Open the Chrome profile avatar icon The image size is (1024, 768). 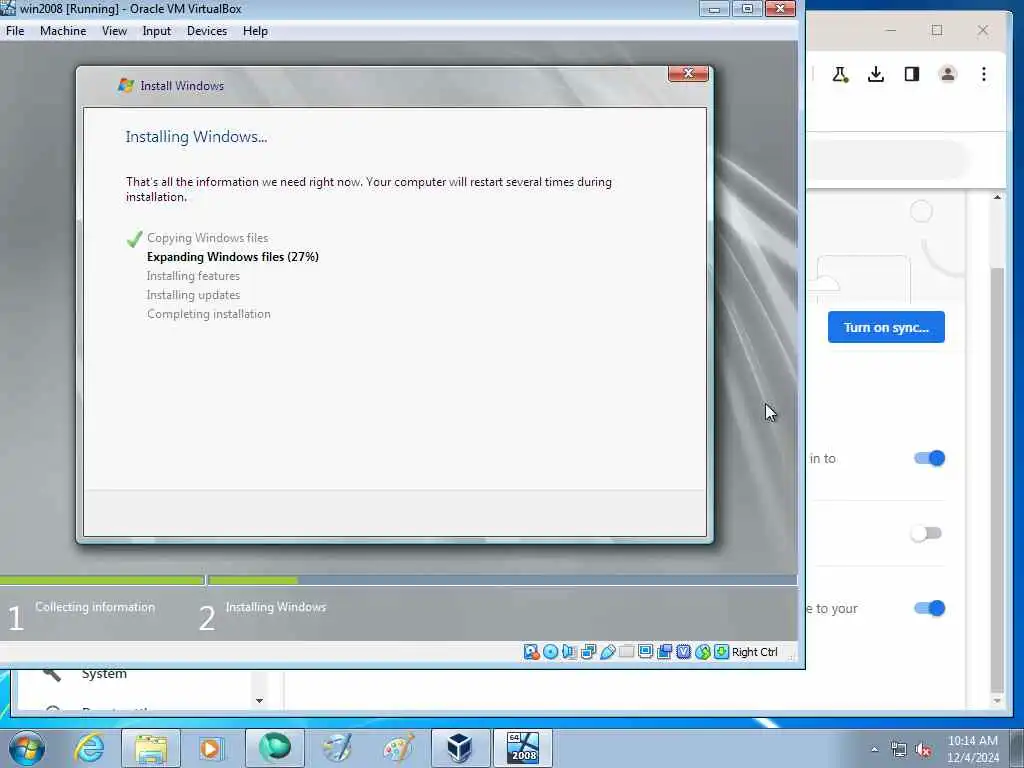948,74
